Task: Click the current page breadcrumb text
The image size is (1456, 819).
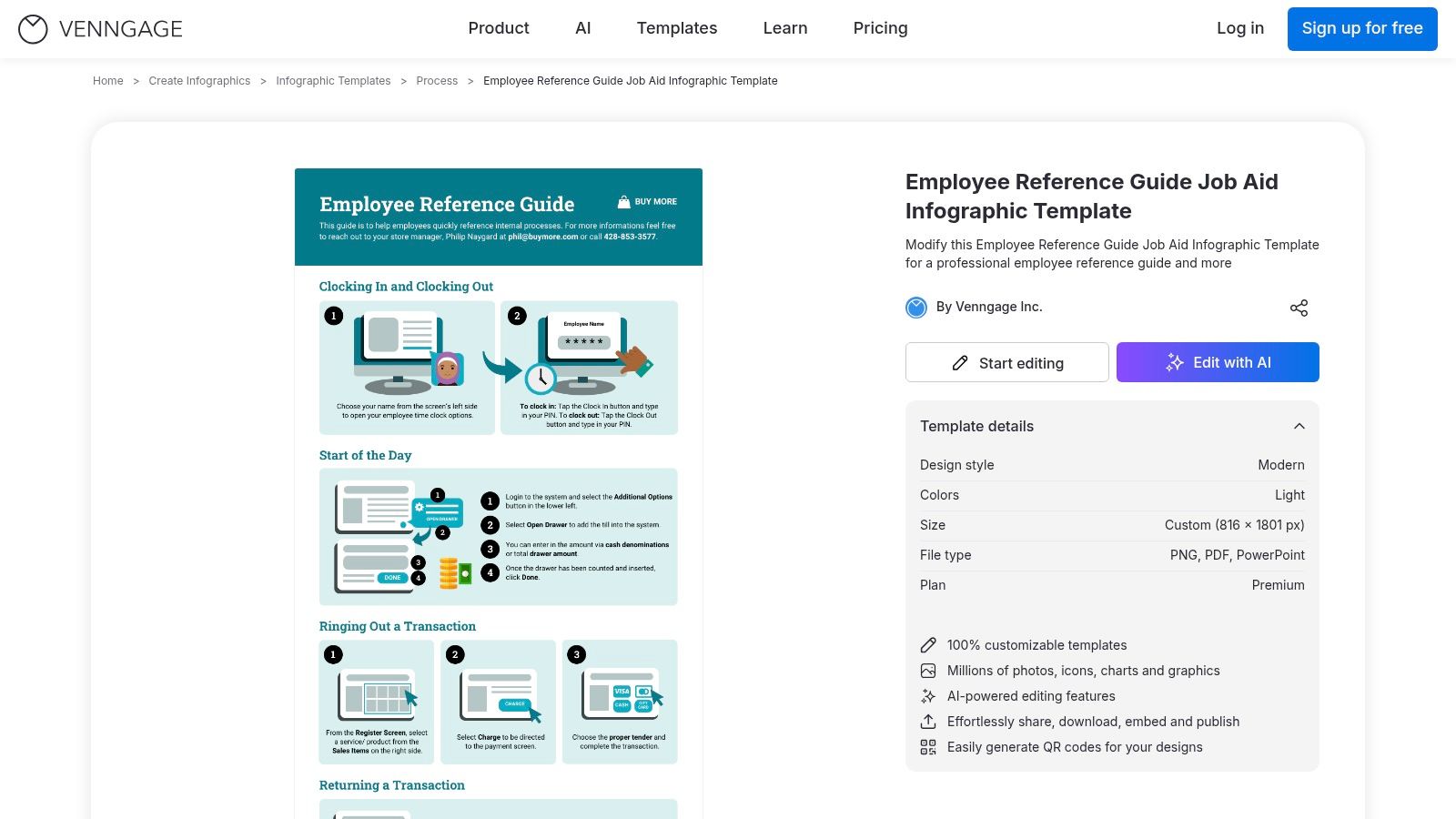Action: coord(631,81)
